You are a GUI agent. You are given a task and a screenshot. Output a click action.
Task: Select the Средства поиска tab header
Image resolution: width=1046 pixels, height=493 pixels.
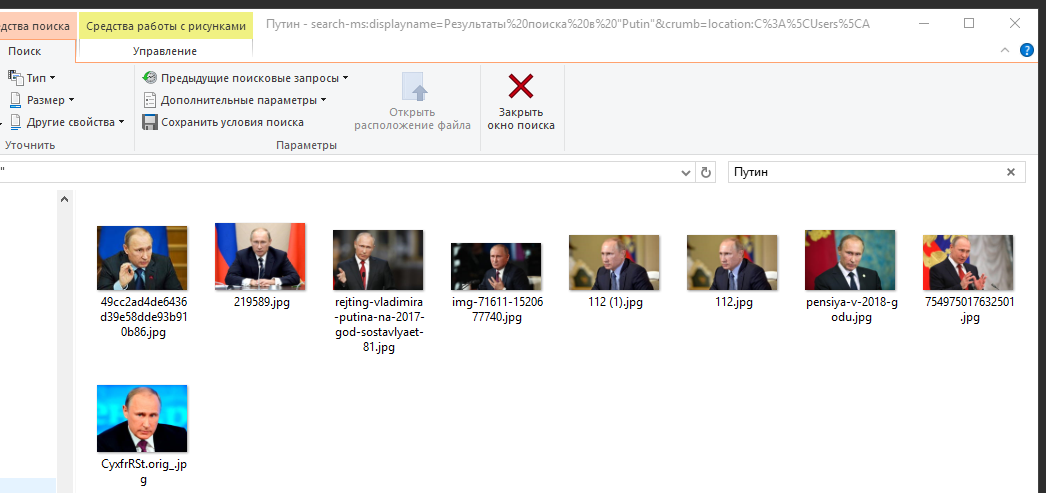pyautogui.click(x=37, y=27)
